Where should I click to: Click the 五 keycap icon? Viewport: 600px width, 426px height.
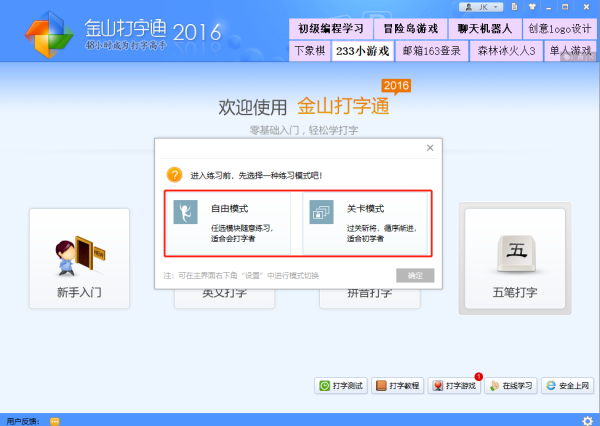517,254
